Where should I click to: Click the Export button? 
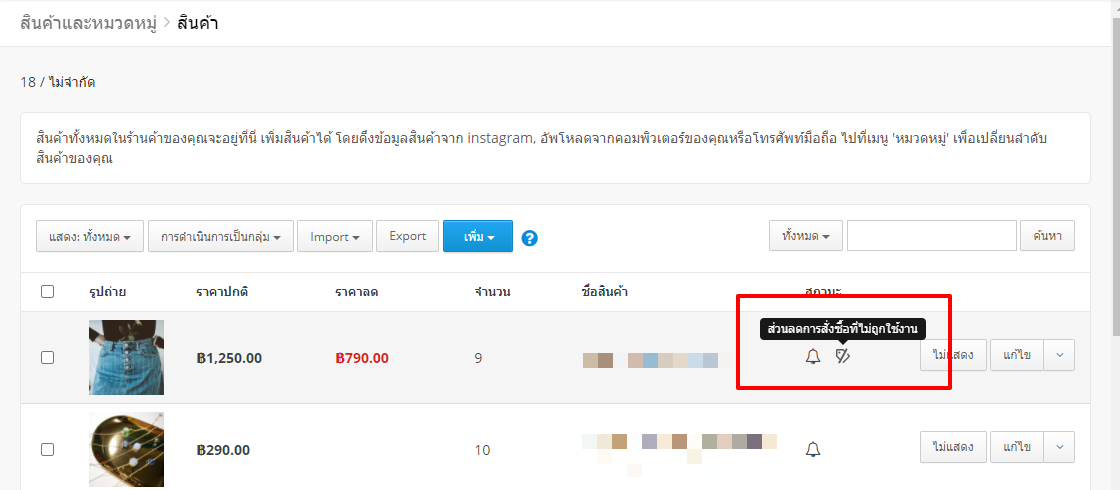(x=407, y=236)
